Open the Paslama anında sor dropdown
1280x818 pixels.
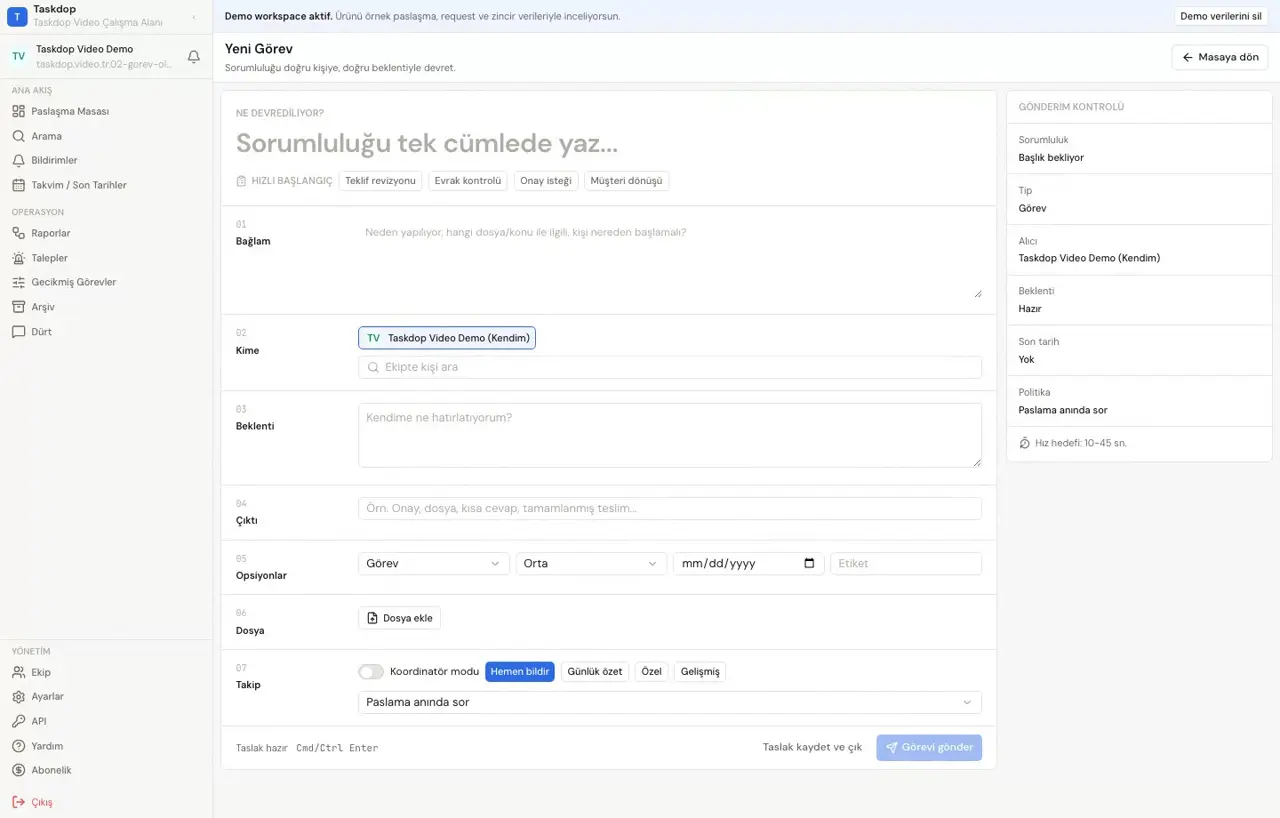(x=670, y=702)
